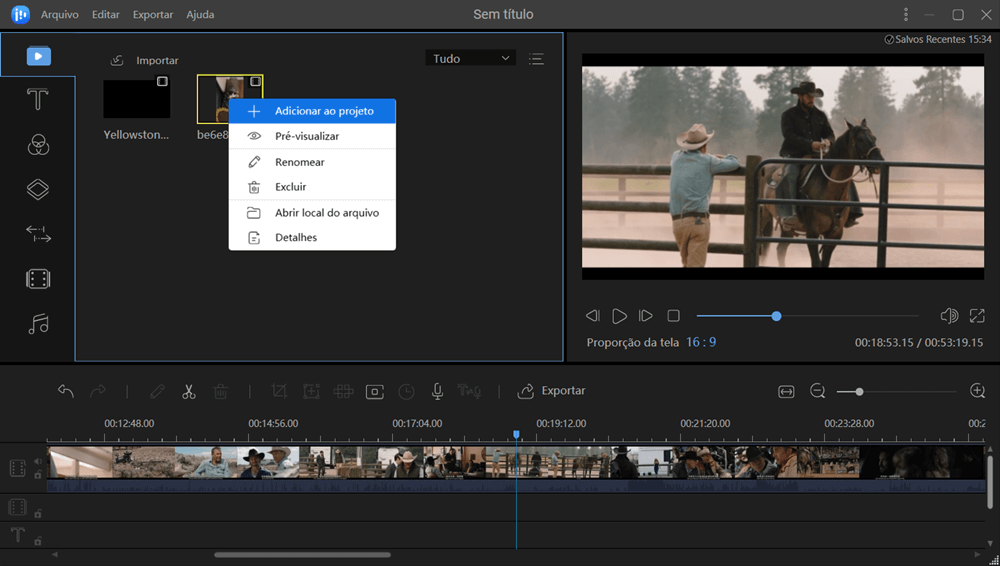Zoom out the timeline with minus magnifier
Screen dimensions: 1000x566
818,391
